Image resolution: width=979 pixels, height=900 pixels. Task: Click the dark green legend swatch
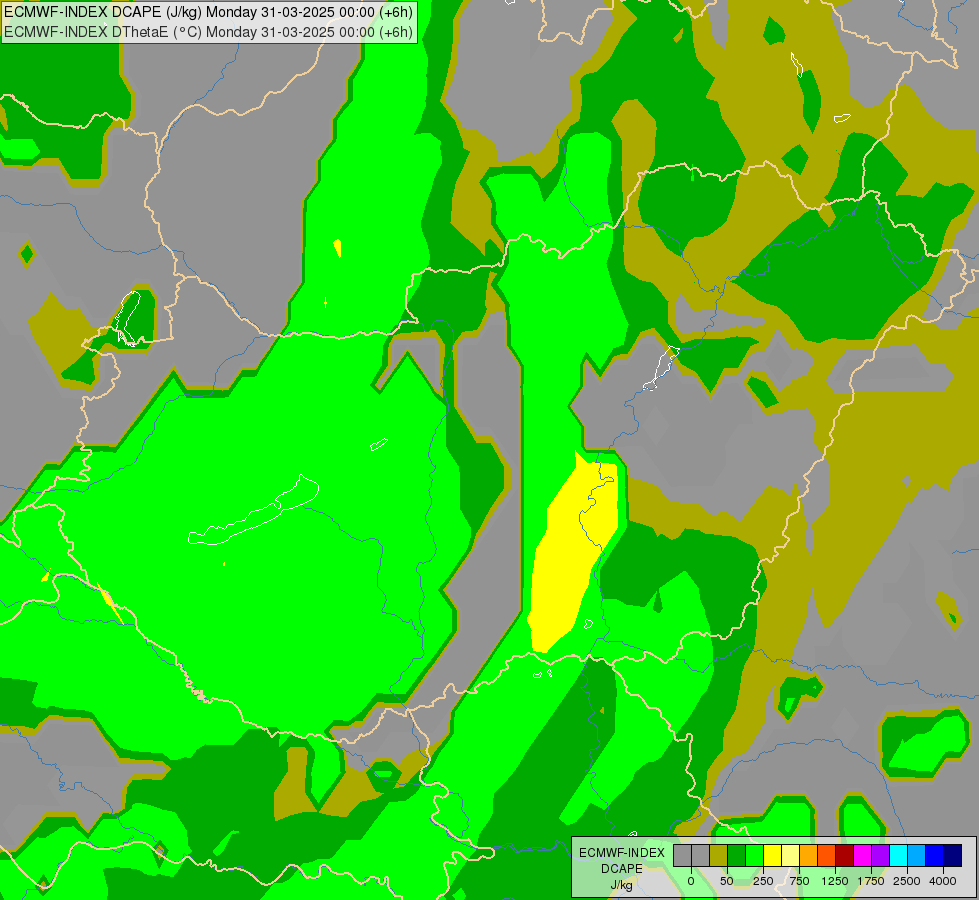pyautogui.click(x=737, y=855)
